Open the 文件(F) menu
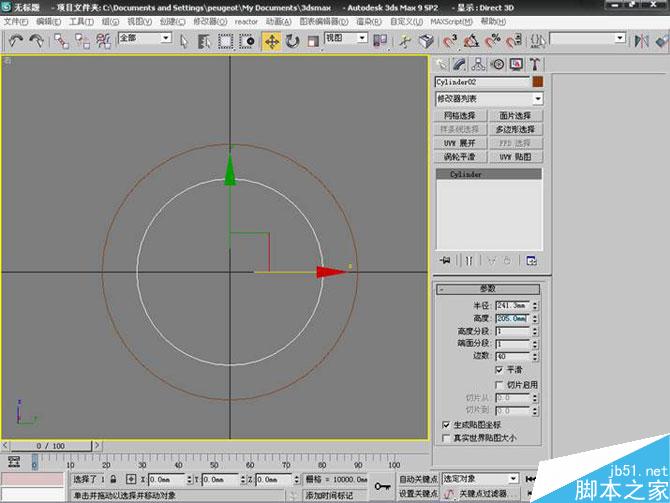The height and width of the screenshot is (503, 670). [x=16, y=21]
